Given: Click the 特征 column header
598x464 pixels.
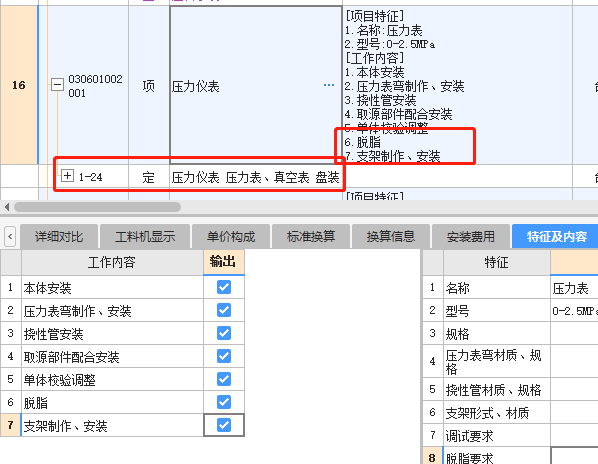Looking at the screenshot, I should pyautogui.click(x=497, y=262).
